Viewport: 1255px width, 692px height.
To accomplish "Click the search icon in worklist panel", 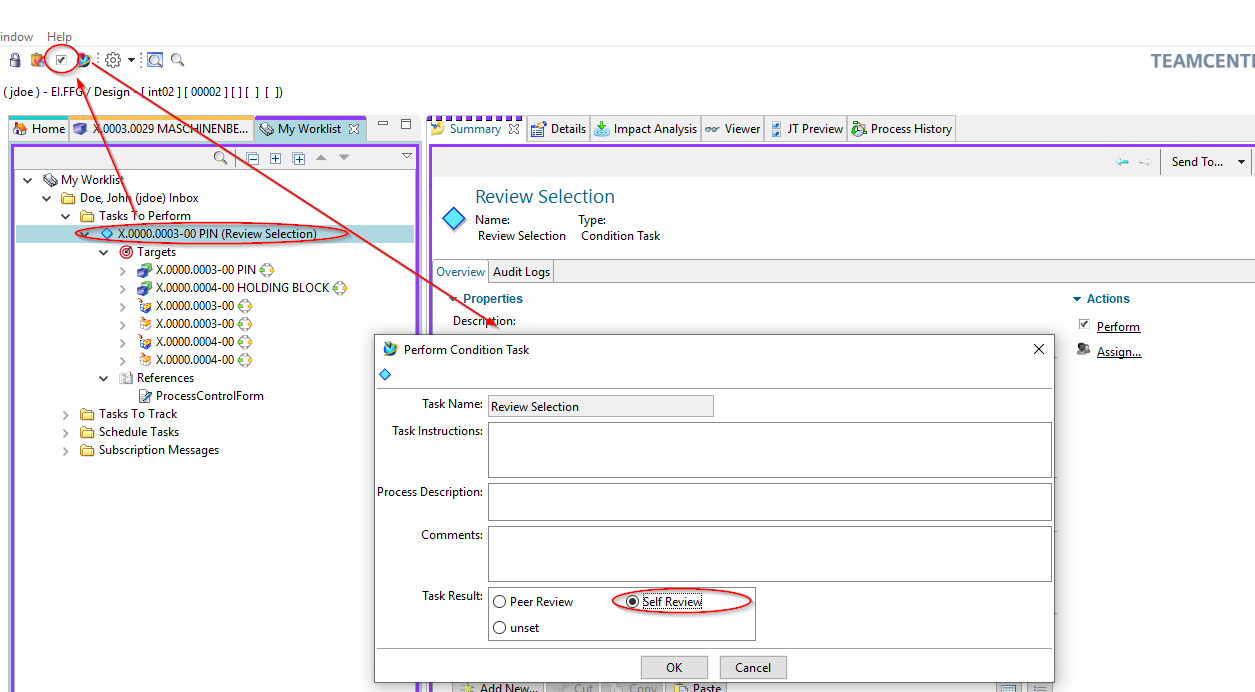I will 221,158.
